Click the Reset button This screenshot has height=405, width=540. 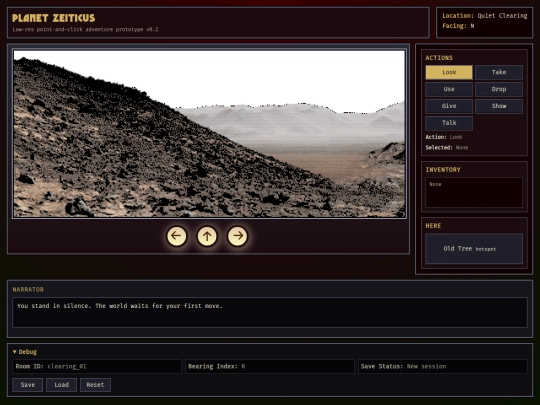[95, 385]
